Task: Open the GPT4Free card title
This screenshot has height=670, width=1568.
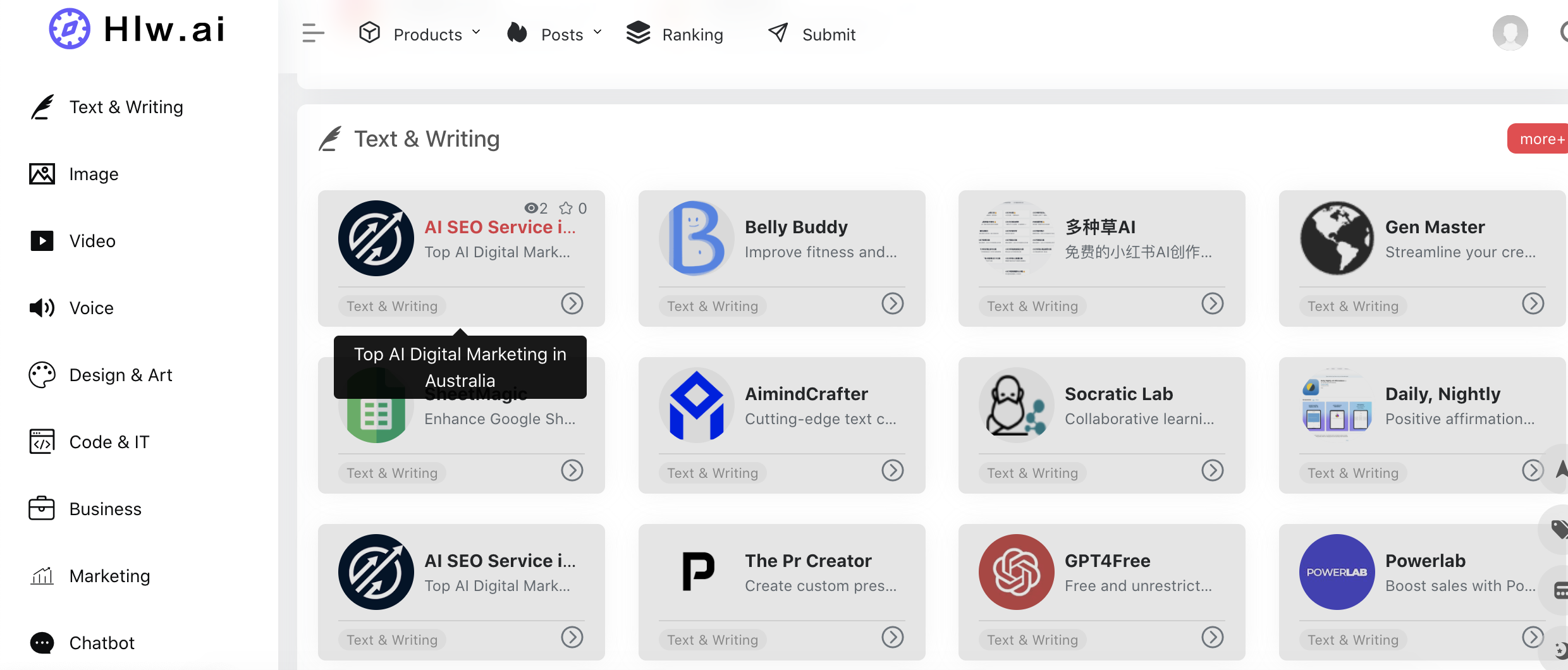Action: [1108, 561]
